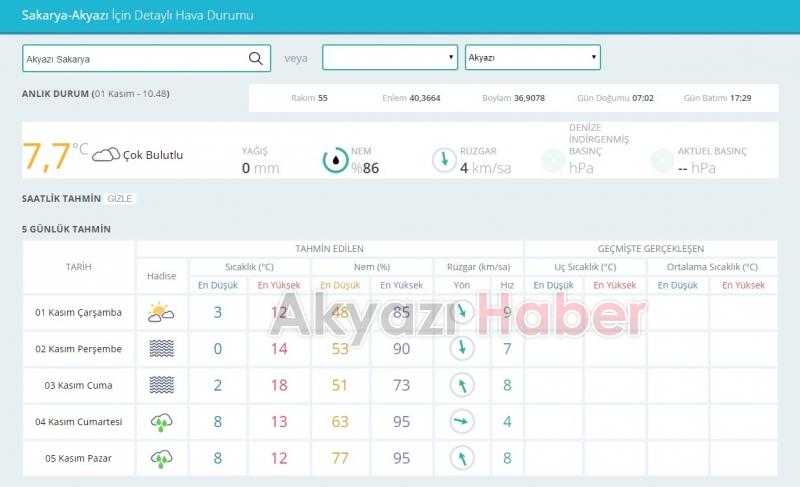Click the rain icon for 05 Kasım Pazar

pos(161,458)
